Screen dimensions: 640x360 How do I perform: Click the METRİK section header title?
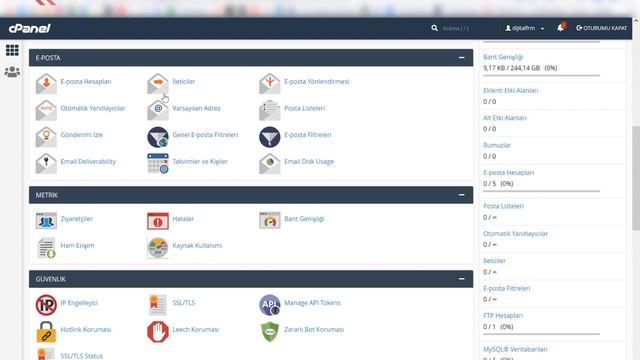[47, 195]
